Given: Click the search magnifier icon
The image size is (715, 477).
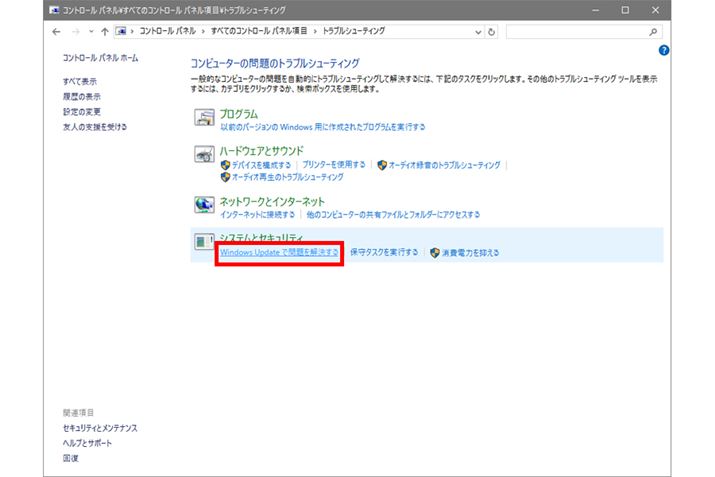Looking at the screenshot, I should click(654, 31).
